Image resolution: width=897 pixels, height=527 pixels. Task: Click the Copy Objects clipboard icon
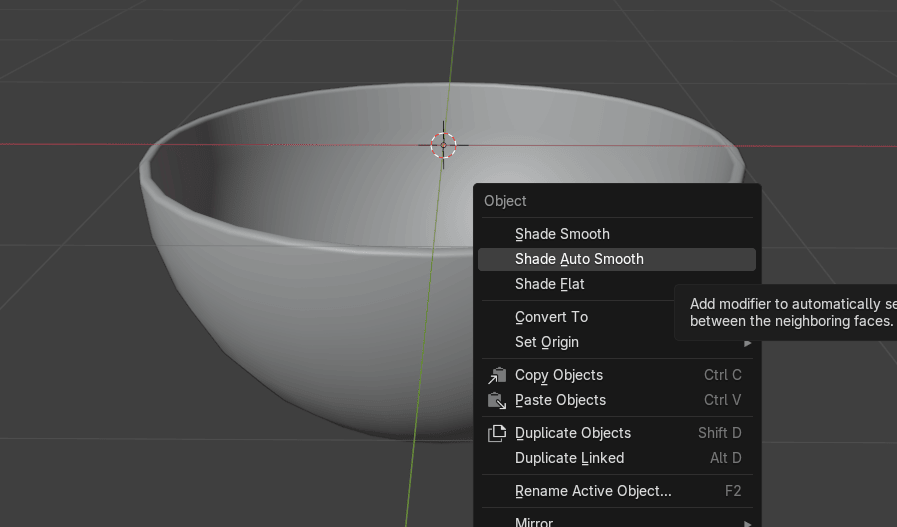coord(497,376)
